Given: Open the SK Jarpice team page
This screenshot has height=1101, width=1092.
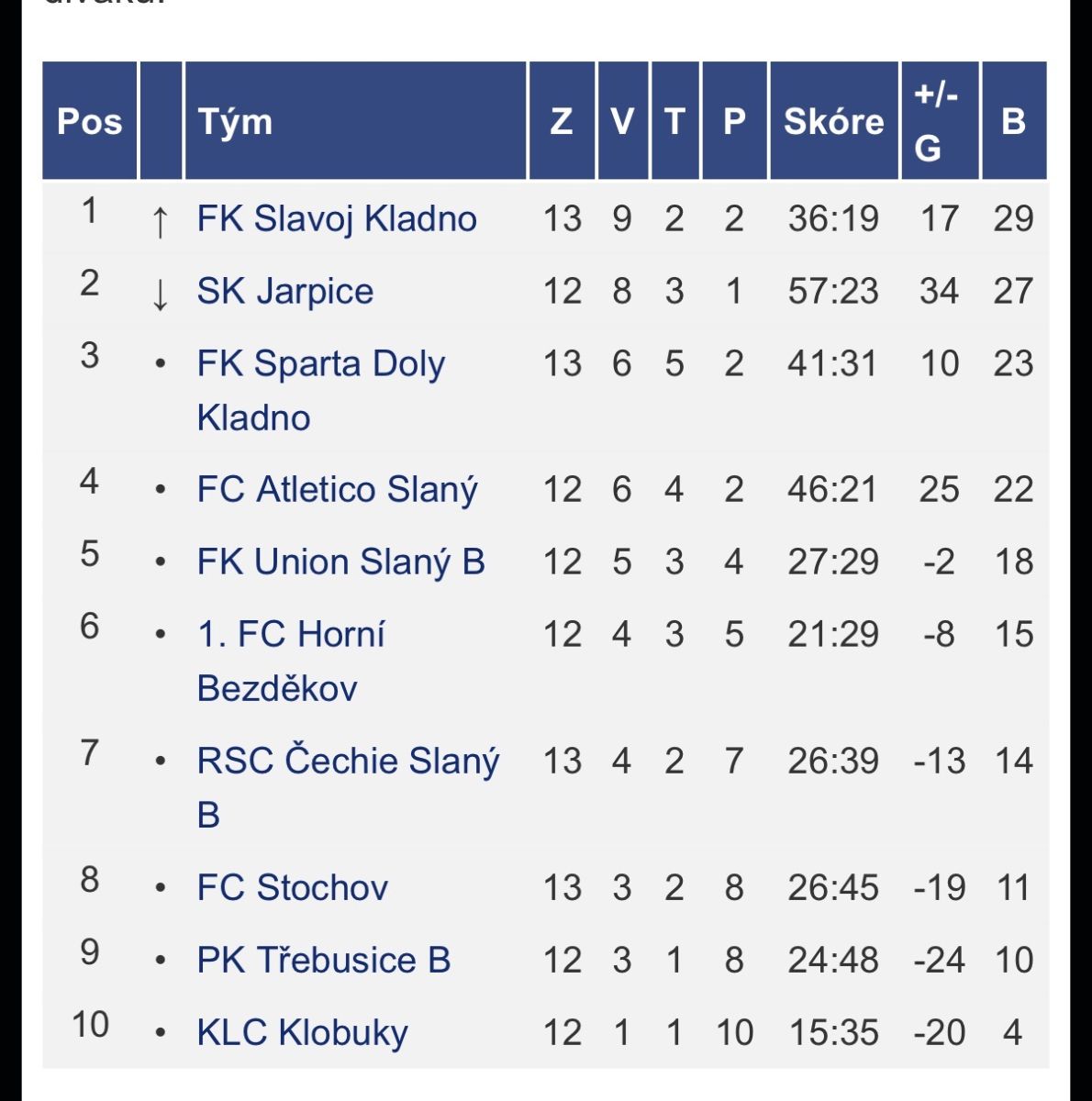Looking at the screenshot, I should 284,292.
